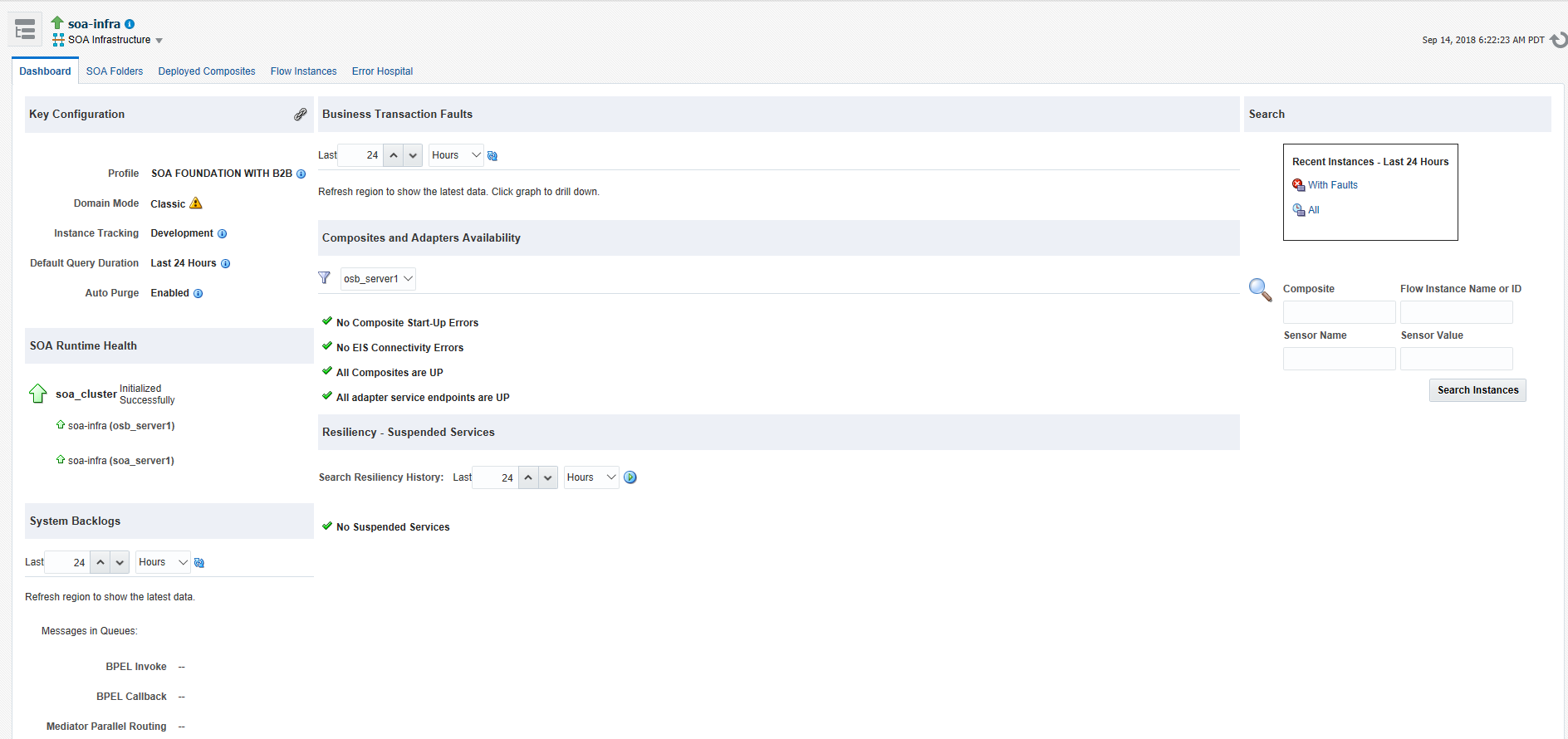Switch to the Dashboard tab
This screenshot has height=739, width=1568.
click(x=45, y=71)
